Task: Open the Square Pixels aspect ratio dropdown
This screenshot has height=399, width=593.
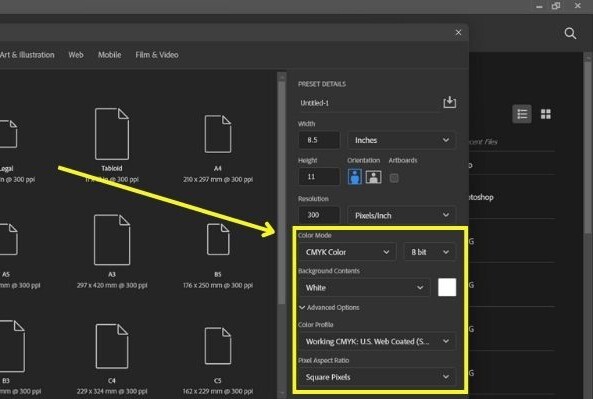Action: click(377, 377)
